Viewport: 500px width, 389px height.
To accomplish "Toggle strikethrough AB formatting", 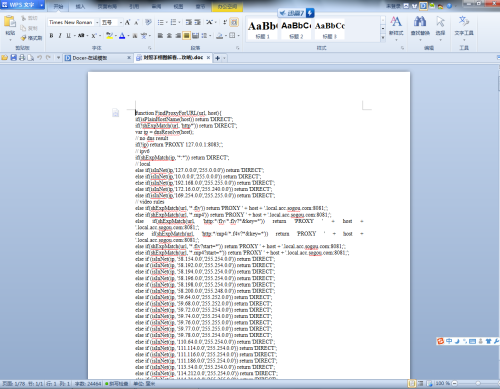I will (81, 35).
